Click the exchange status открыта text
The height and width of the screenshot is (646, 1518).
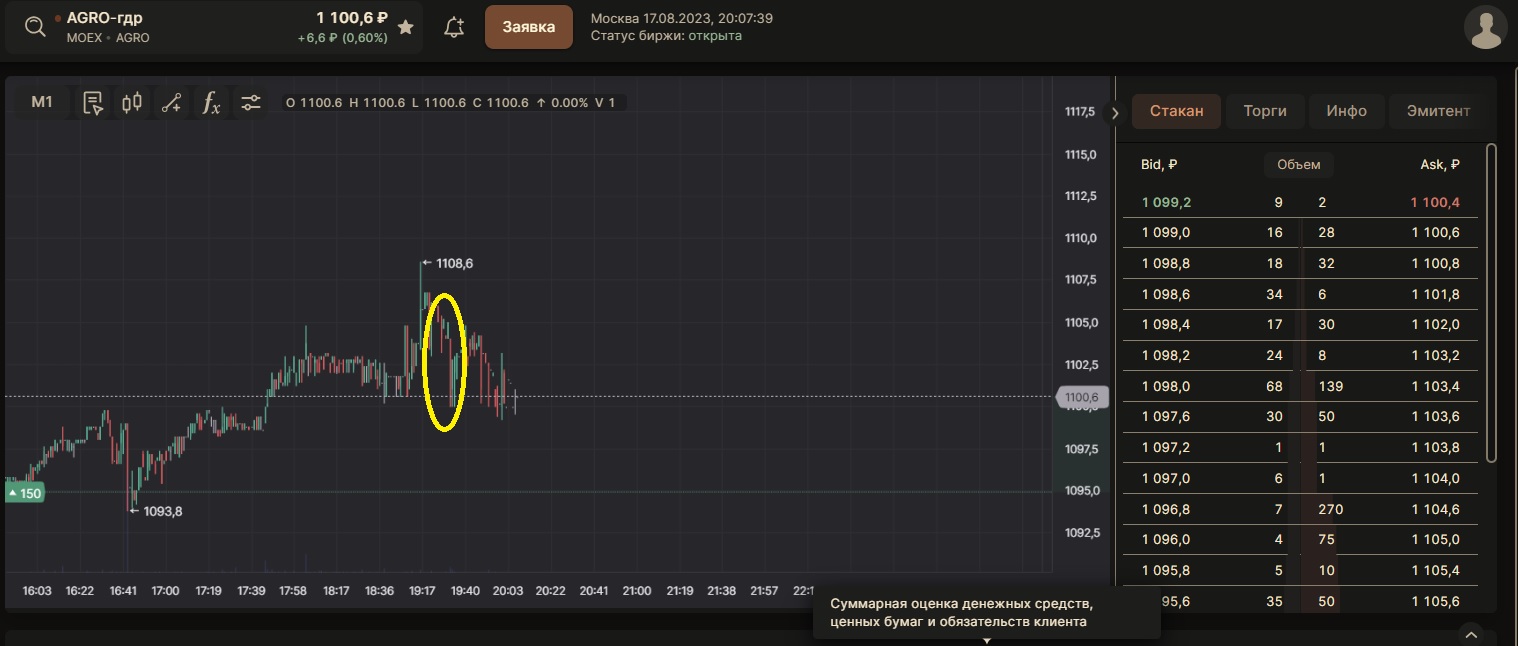pyautogui.click(x=715, y=36)
